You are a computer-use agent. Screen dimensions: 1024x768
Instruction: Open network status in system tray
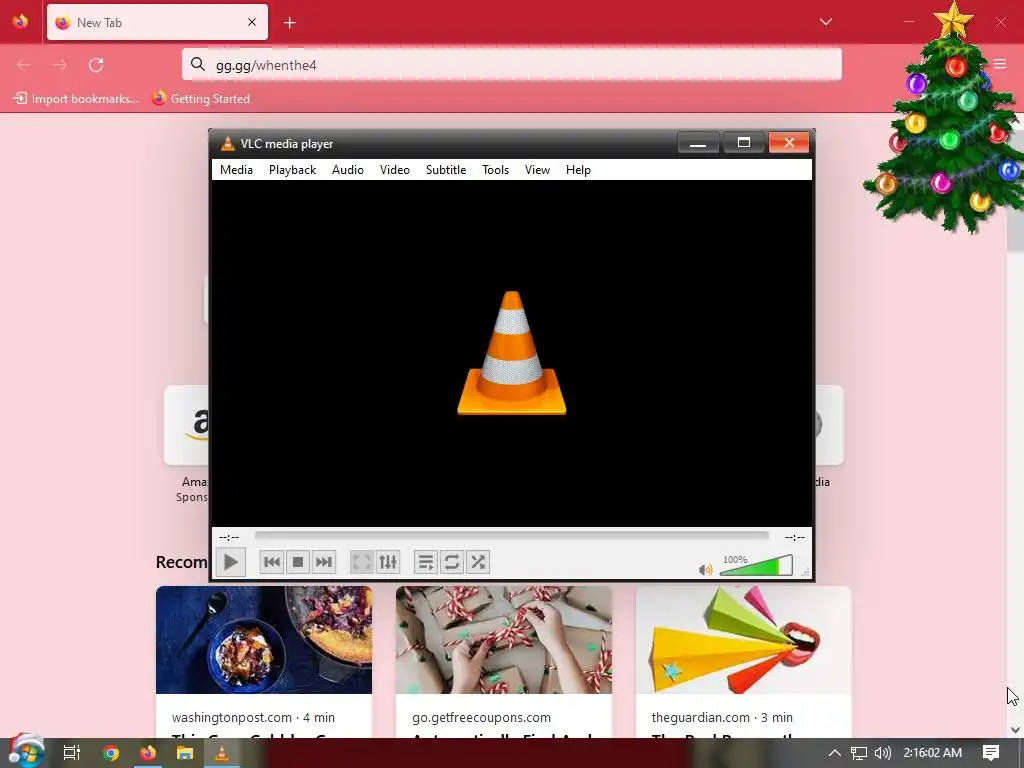(x=859, y=754)
